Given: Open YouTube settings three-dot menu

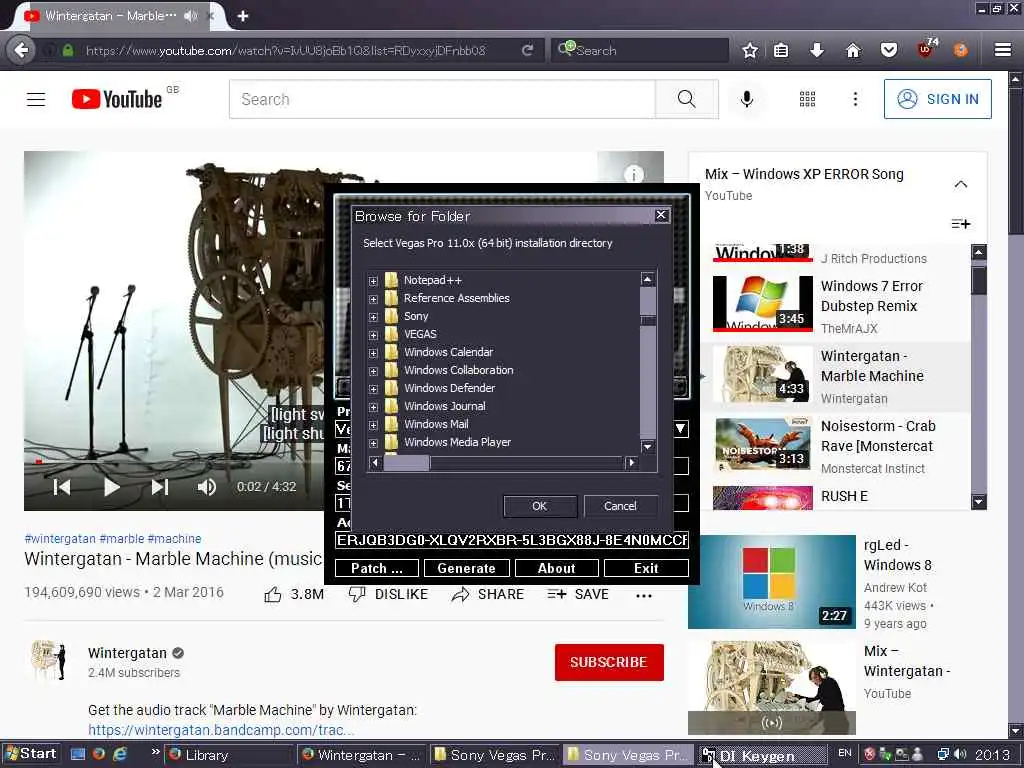Looking at the screenshot, I should (x=856, y=99).
